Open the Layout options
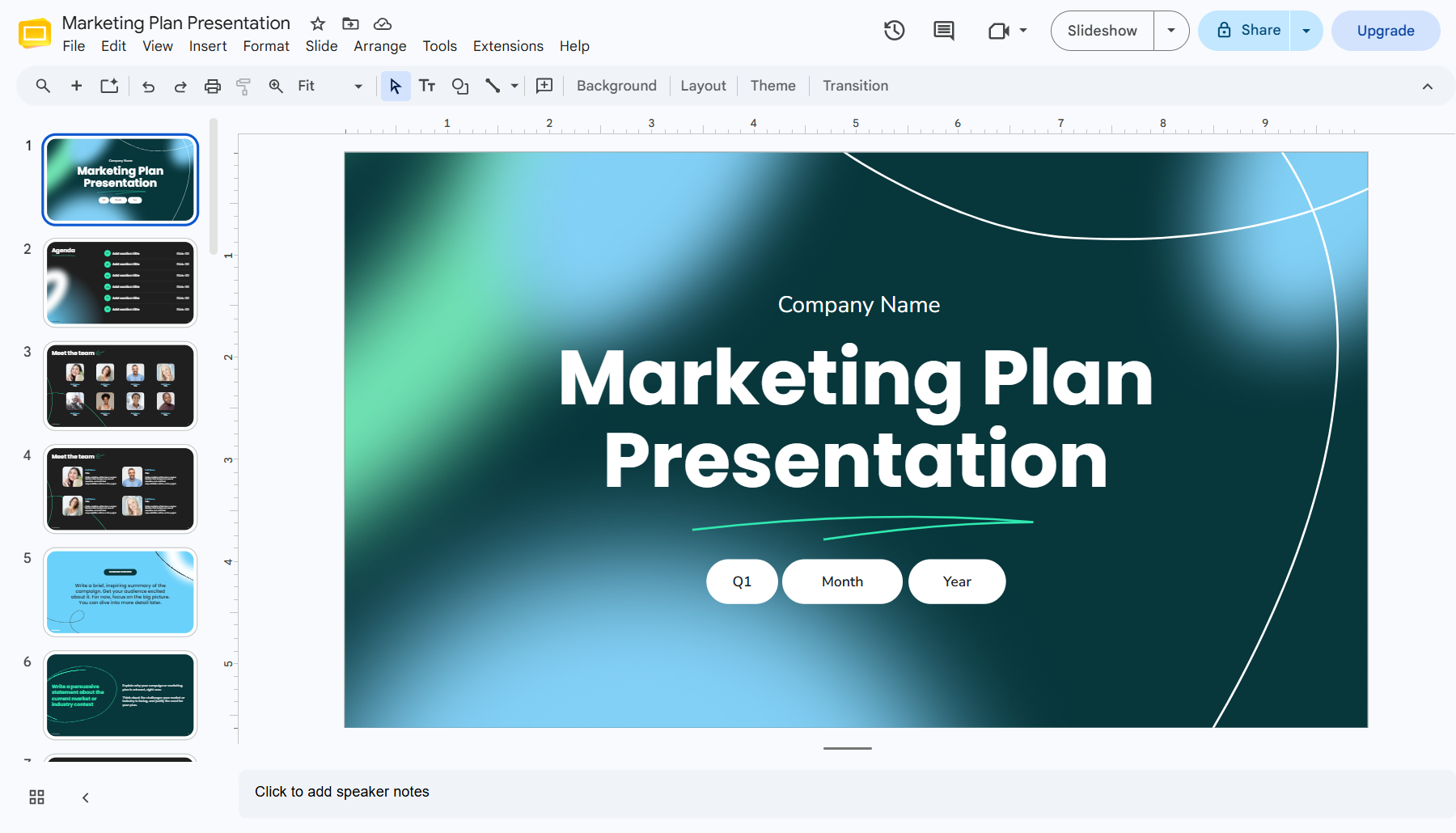 point(703,86)
